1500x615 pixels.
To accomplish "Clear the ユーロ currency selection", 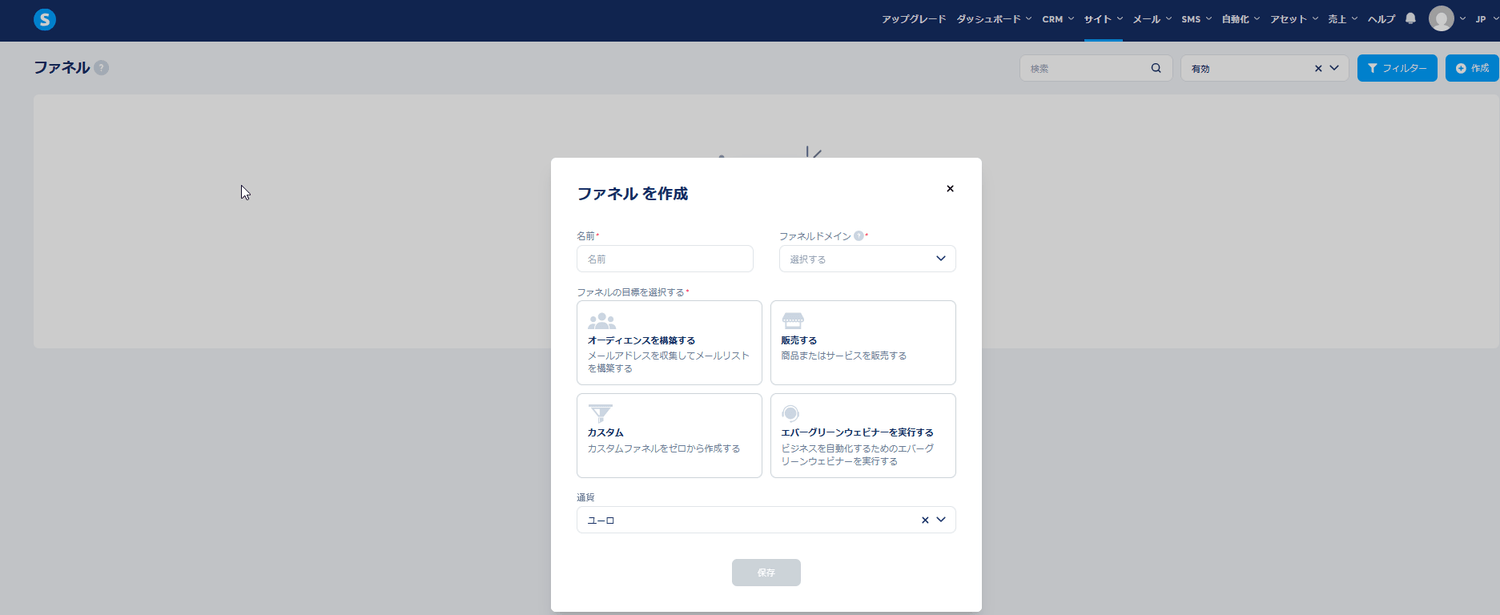I will [x=925, y=520].
